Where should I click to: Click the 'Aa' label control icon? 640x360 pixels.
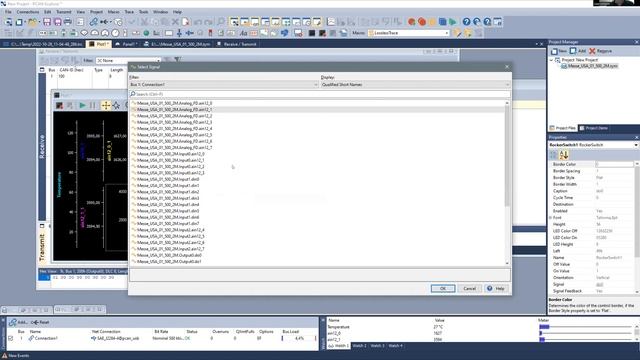coord(244,33)
